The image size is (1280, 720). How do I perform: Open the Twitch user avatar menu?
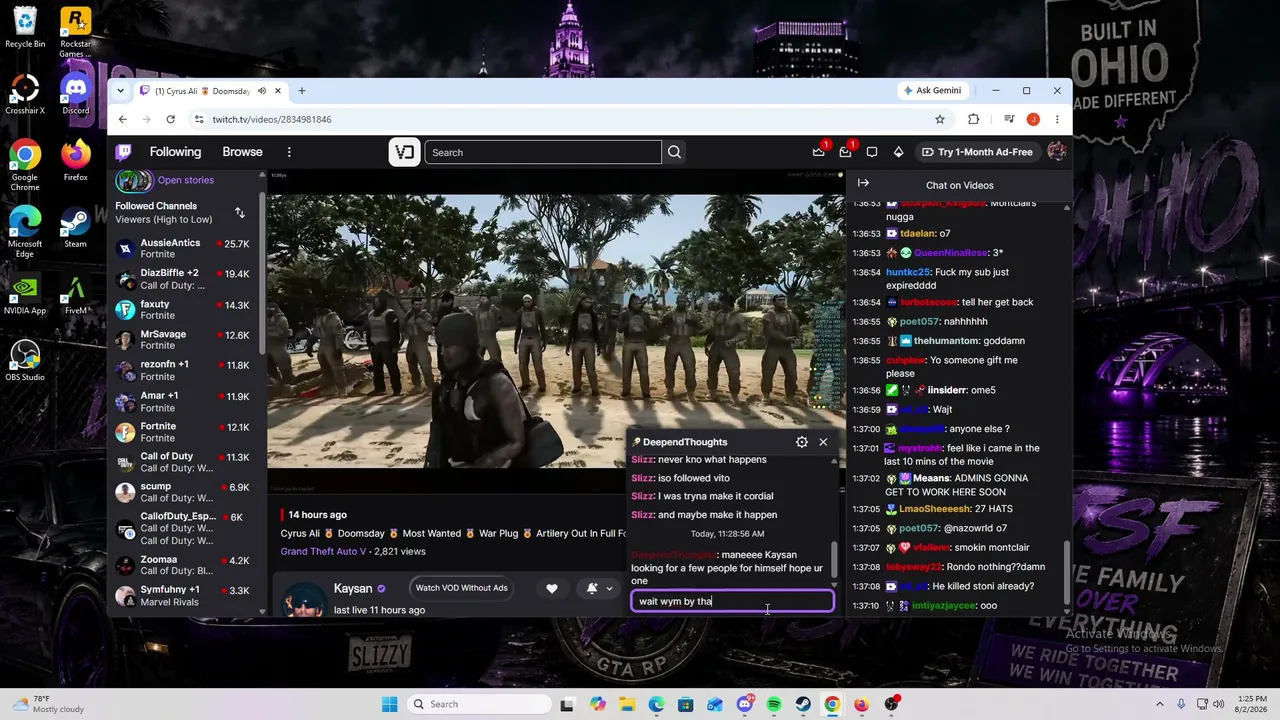[x=1056, y=152]
